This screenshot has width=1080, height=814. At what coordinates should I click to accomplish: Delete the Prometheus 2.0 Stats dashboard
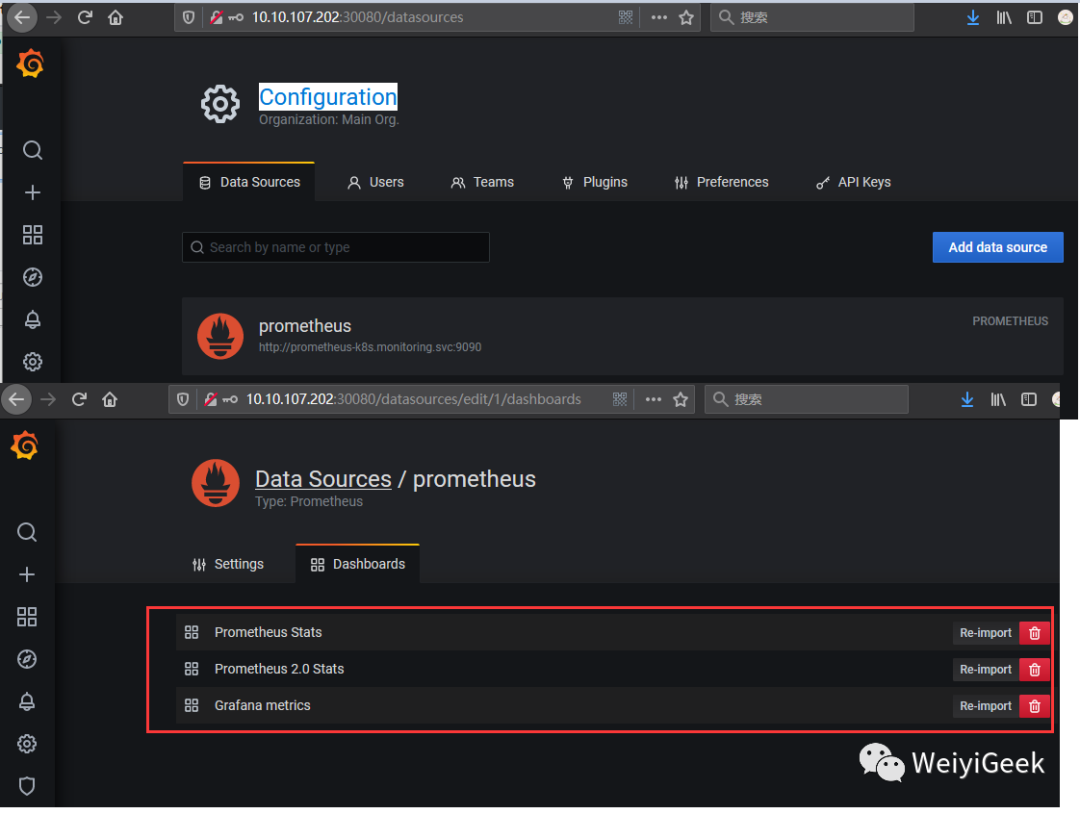pos(1035,669)
